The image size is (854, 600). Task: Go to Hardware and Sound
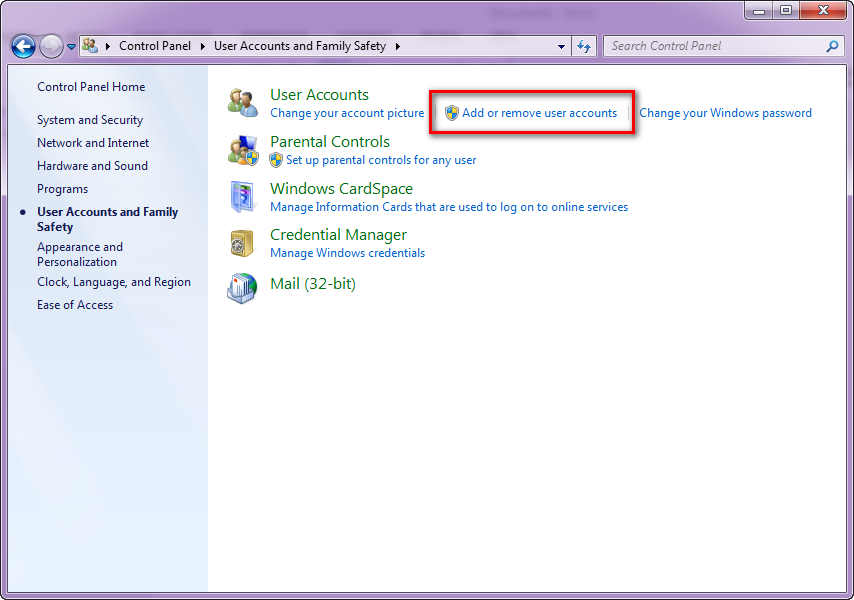[92, 166]
